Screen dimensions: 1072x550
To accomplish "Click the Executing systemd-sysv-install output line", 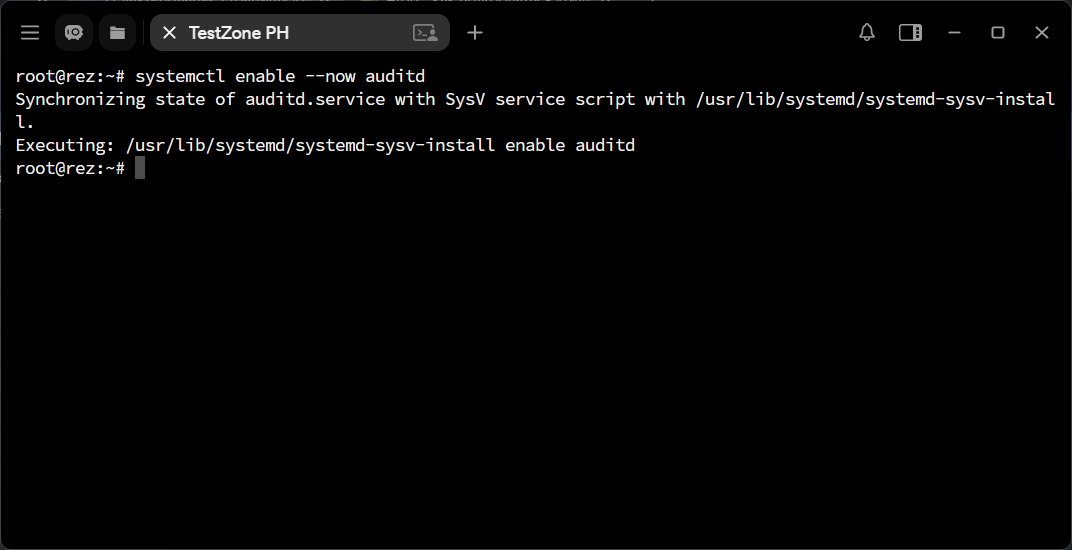I will 325,145.
